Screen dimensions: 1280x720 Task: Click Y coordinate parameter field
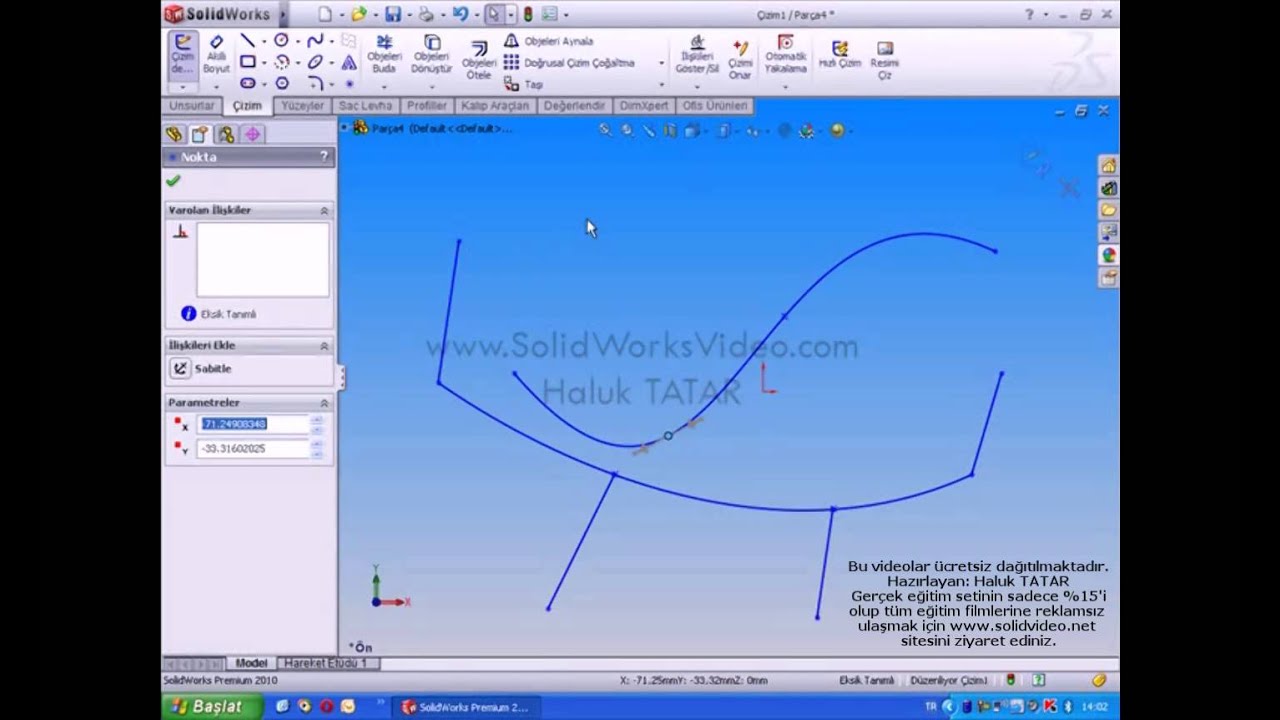(253, 449)
